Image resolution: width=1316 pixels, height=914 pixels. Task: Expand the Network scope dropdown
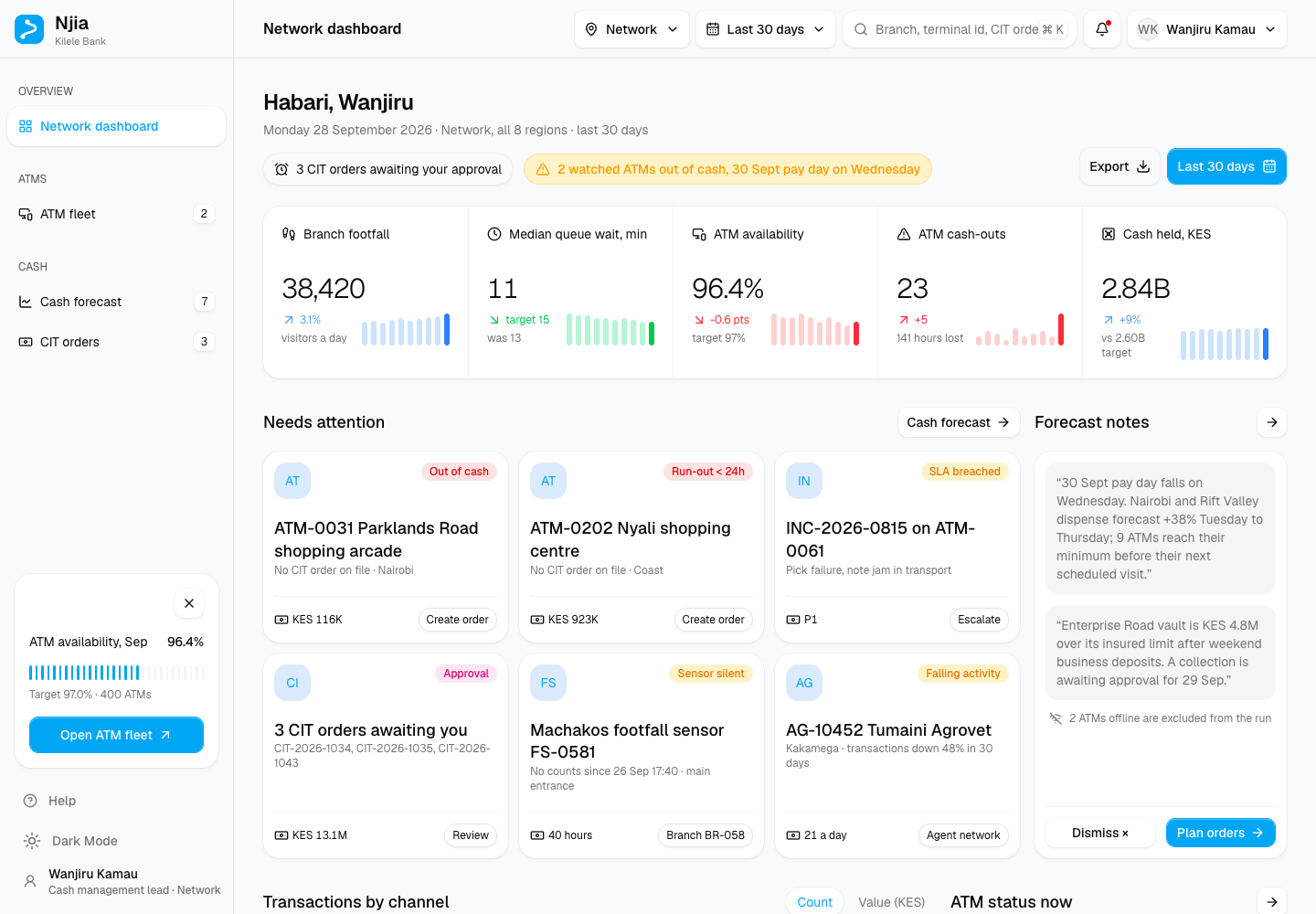[631, 29]
